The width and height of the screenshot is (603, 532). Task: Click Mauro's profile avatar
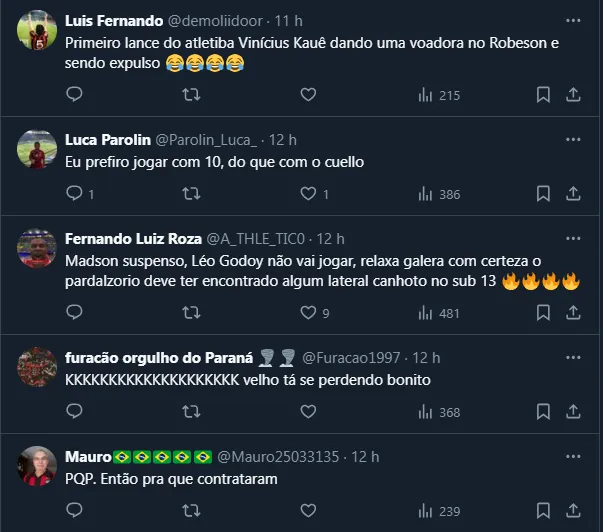click(37, 466)
